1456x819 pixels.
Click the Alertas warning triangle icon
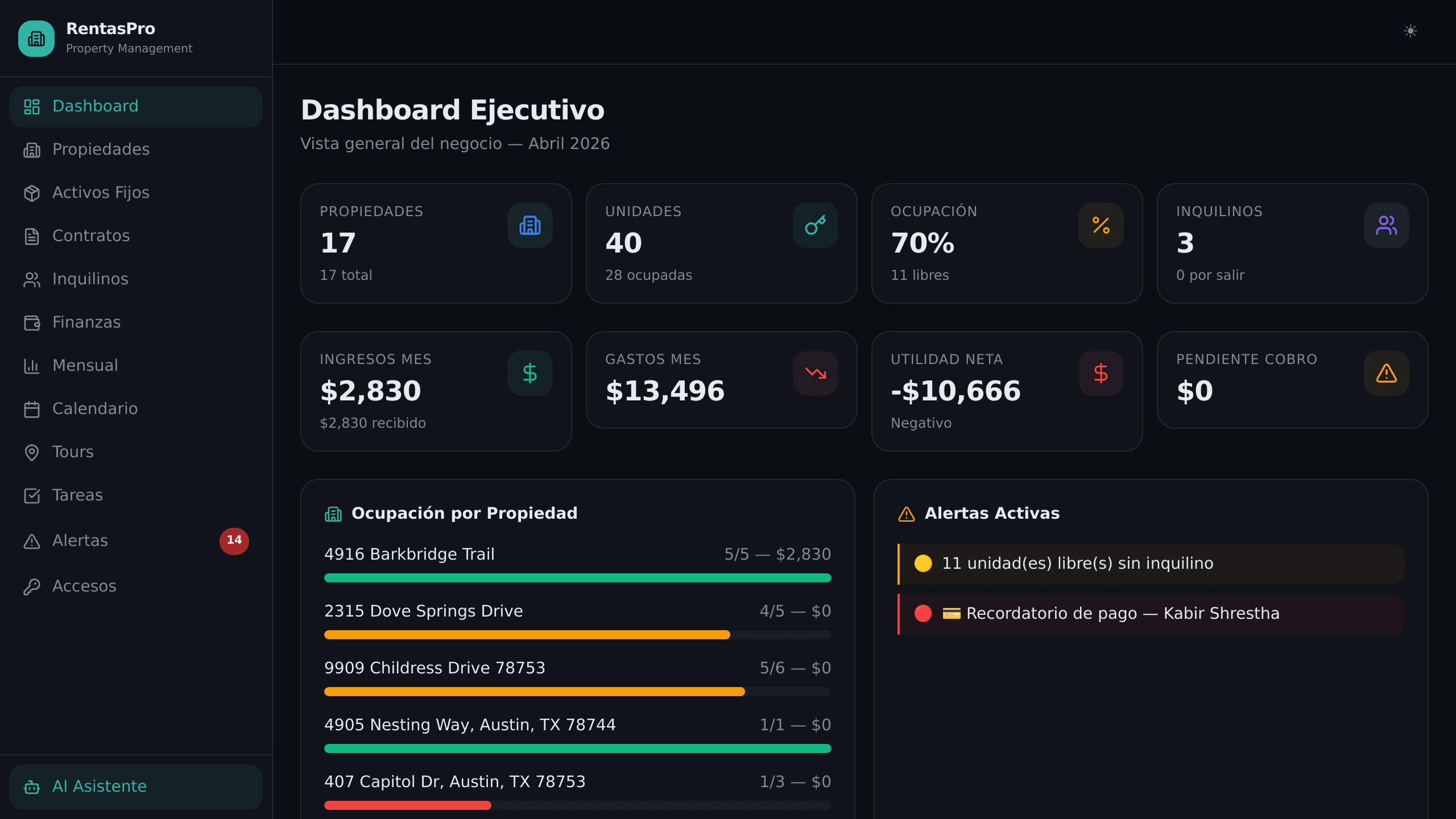(32, 541)
